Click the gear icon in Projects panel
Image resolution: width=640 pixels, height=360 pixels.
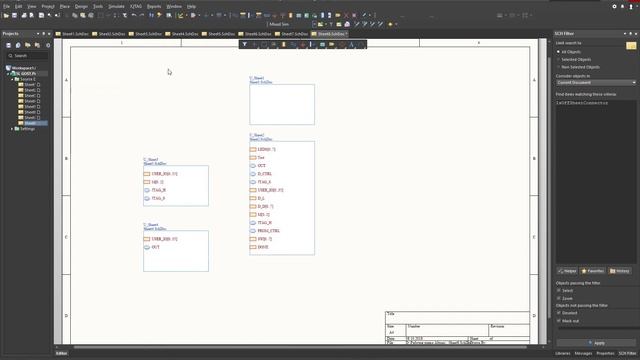point(48,45)
